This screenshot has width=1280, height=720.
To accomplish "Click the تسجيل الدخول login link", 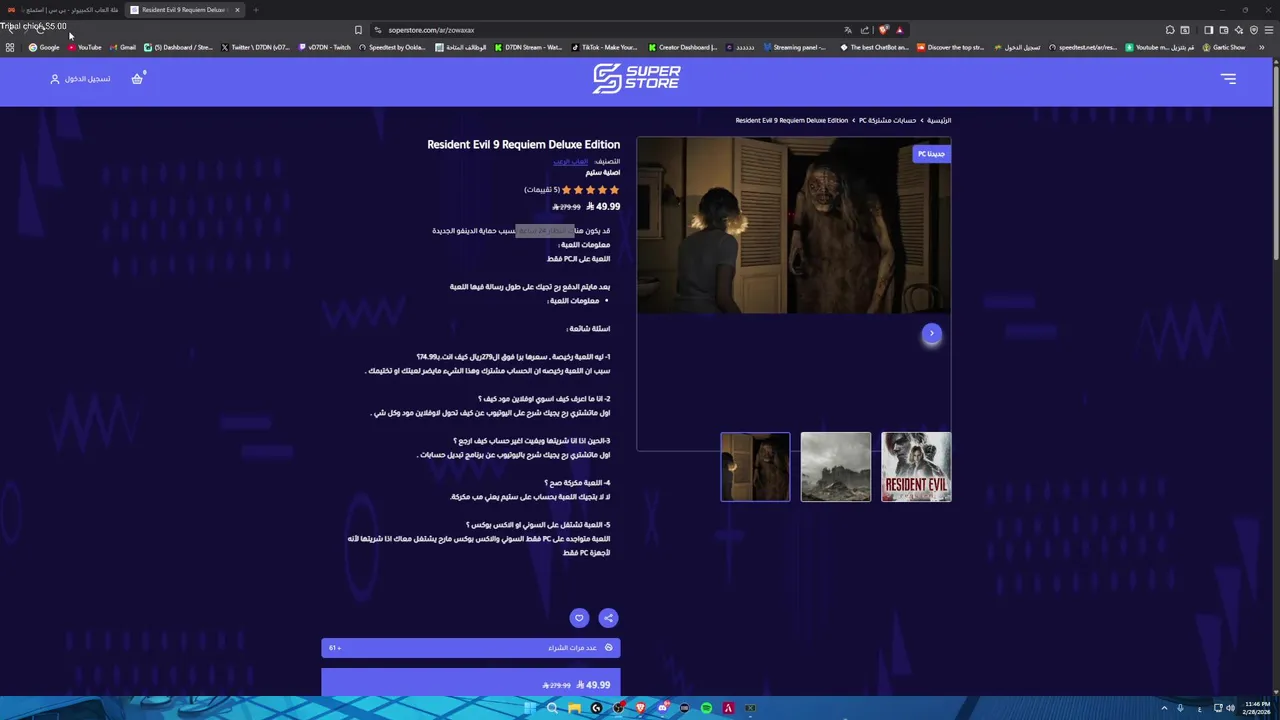I will point(88,79).
